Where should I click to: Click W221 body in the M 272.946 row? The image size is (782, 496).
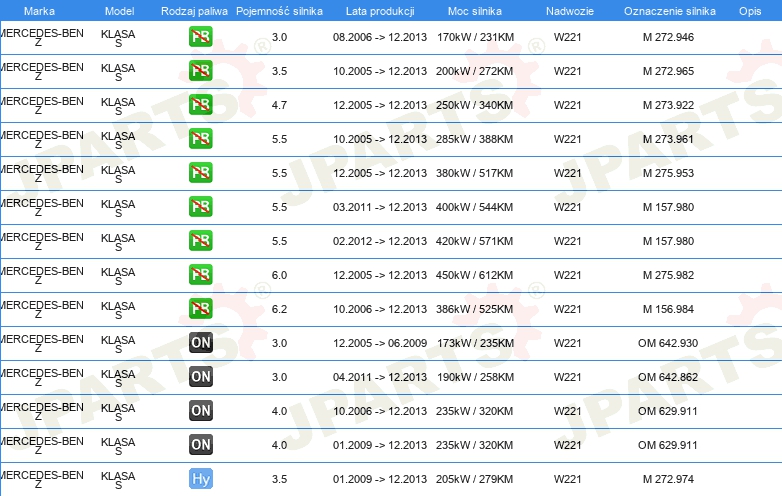click(568, 37)
